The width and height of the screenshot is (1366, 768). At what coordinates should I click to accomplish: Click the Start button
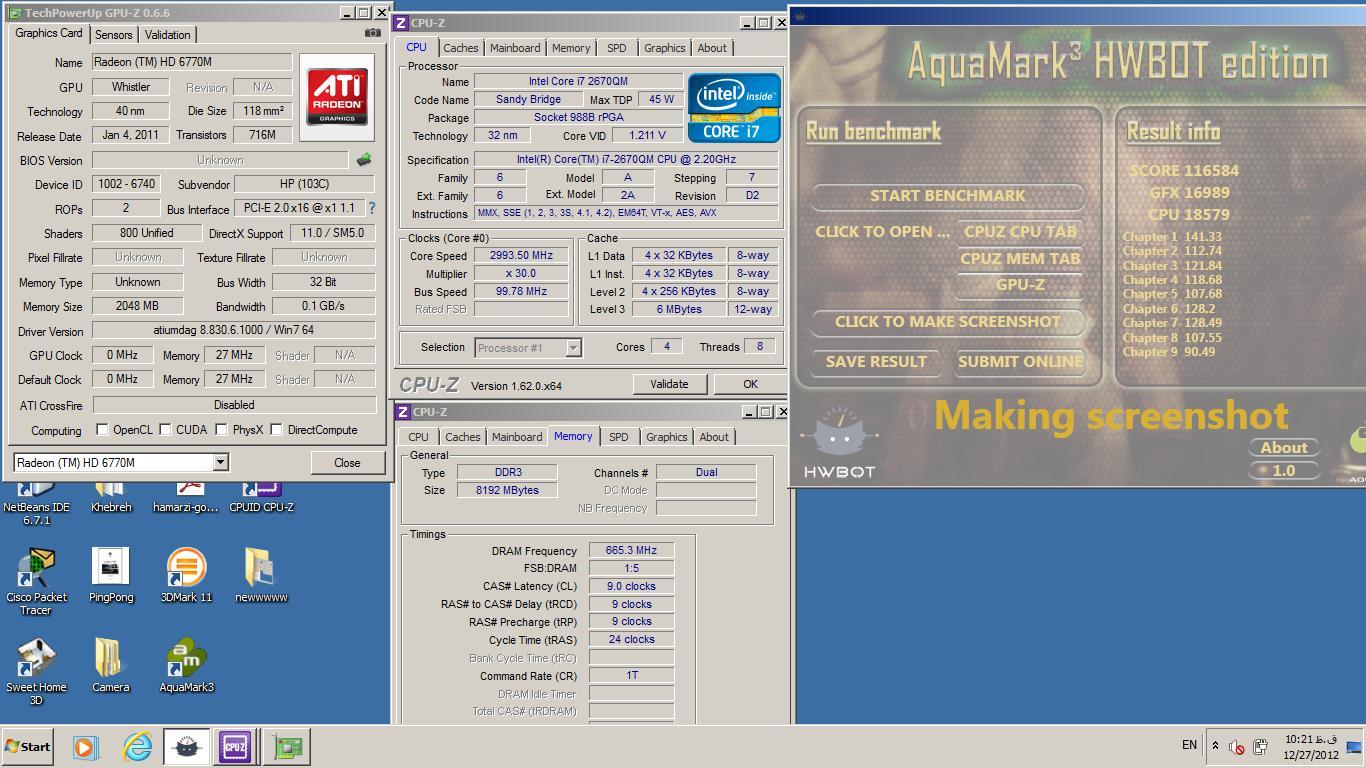tap(28, 746)
